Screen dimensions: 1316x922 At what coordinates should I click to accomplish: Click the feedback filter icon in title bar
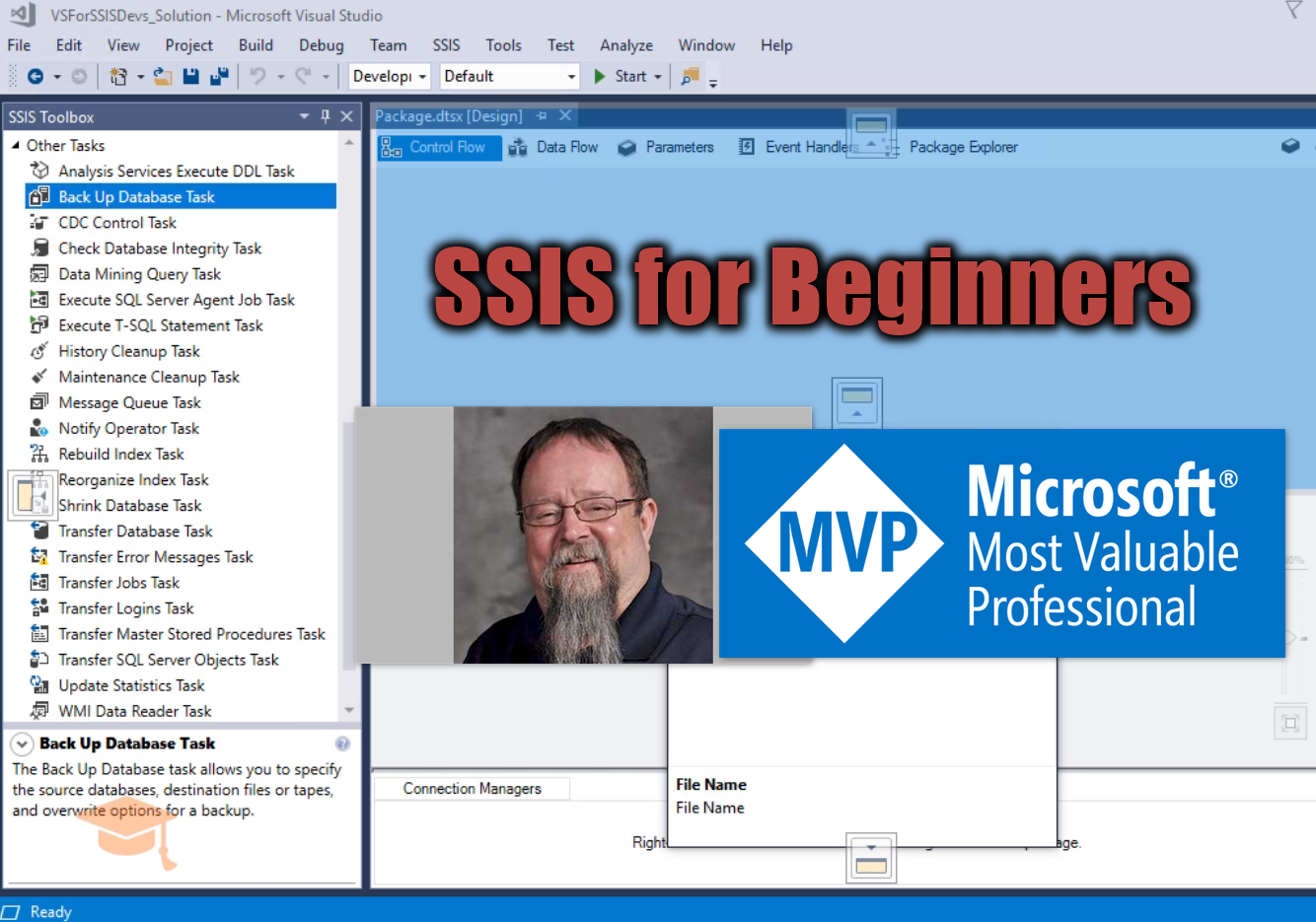click(1294, 10)
